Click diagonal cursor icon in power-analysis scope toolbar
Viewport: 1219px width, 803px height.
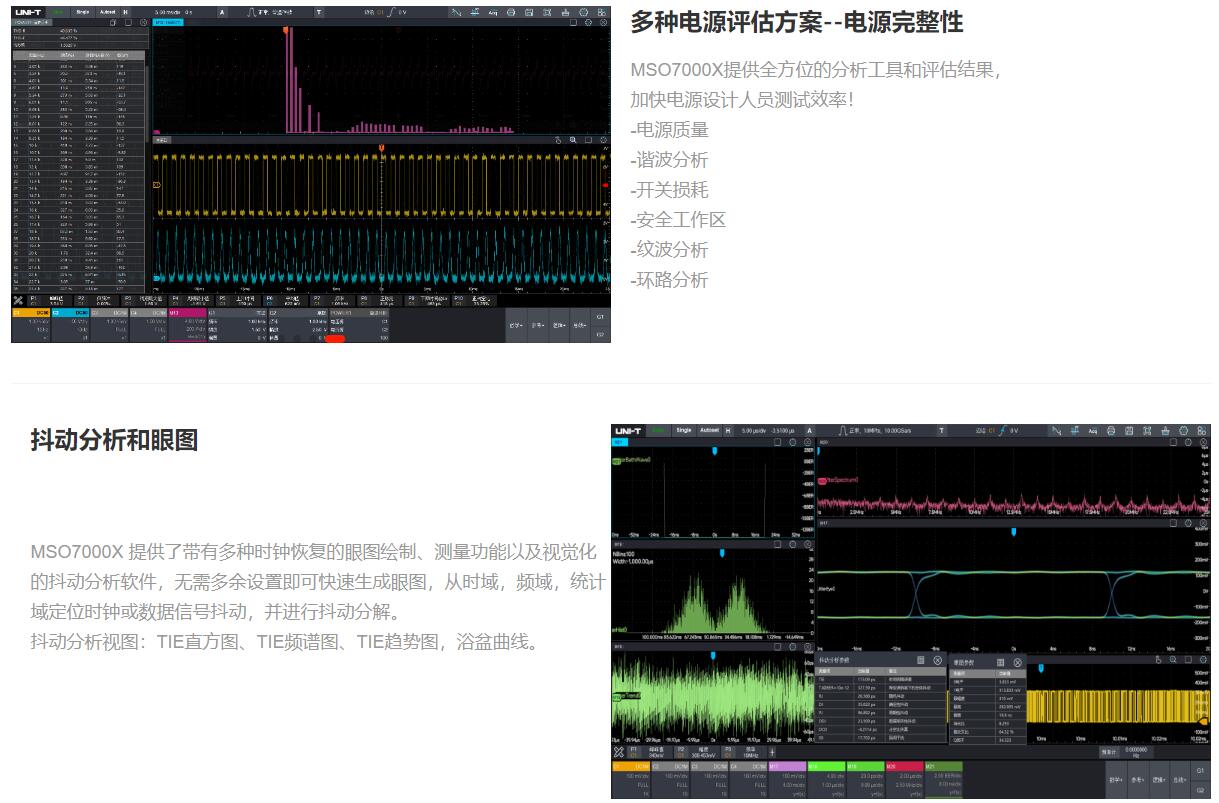pyautogui.click(x=455, y=13)
